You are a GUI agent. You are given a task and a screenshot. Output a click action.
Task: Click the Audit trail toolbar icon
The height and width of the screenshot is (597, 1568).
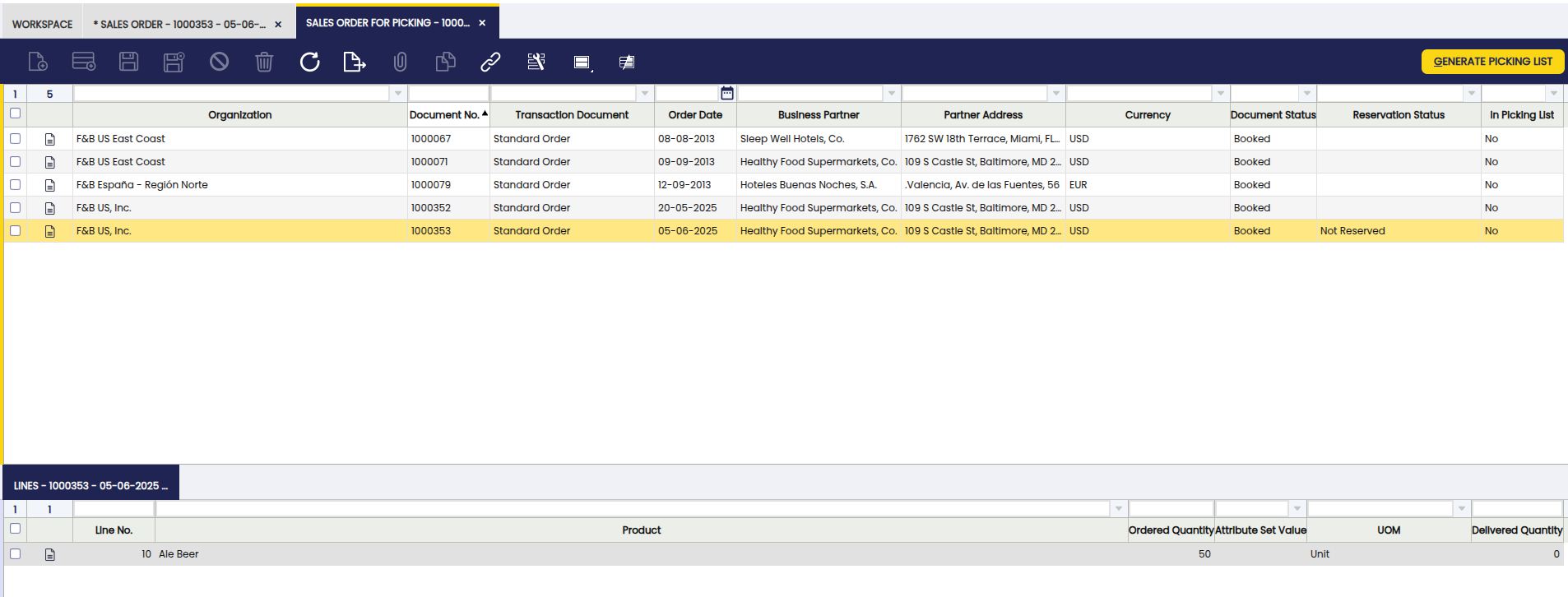click(x=536, y=62)
